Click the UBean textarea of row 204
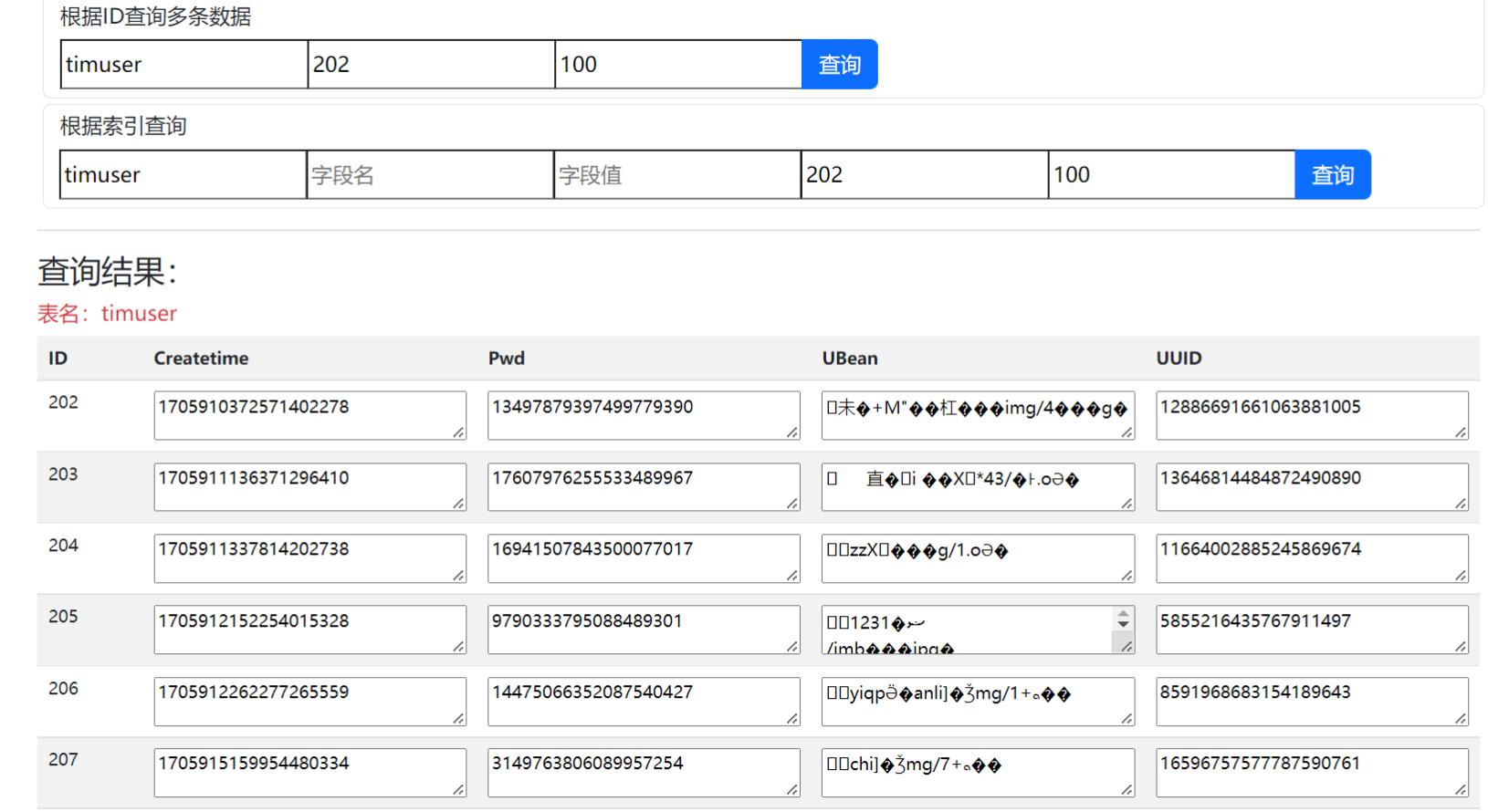The image size is (1488, 812). (x=978, y=557)
